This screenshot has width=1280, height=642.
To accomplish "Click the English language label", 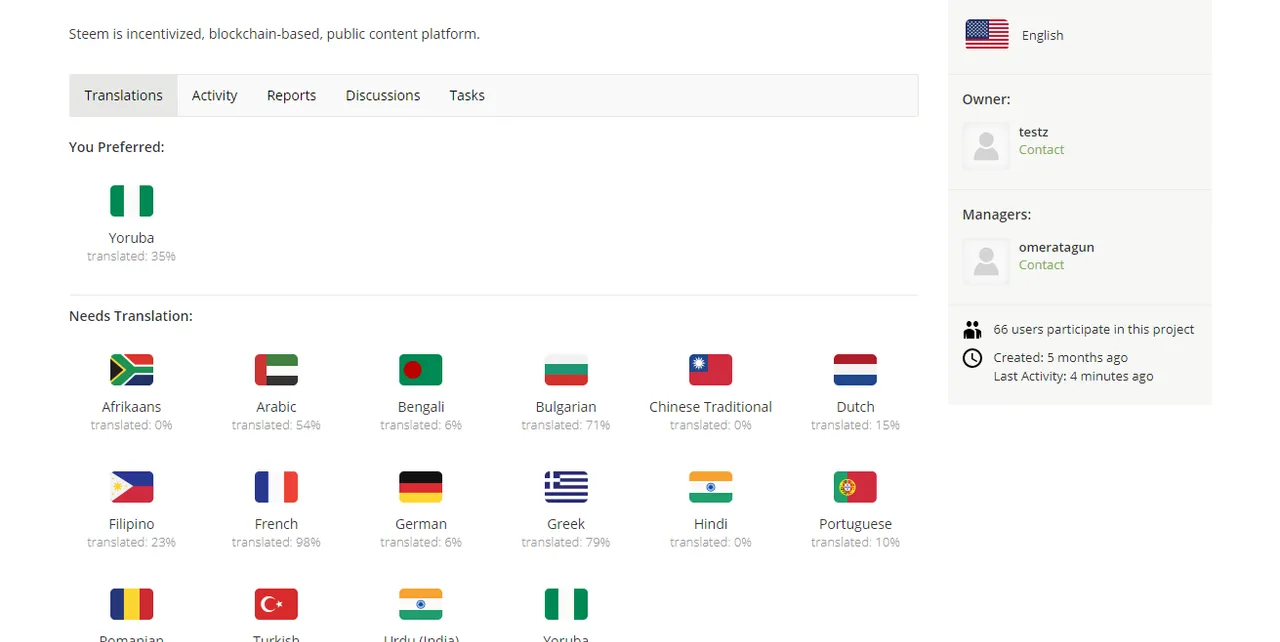I will [x=1042, y=35].
